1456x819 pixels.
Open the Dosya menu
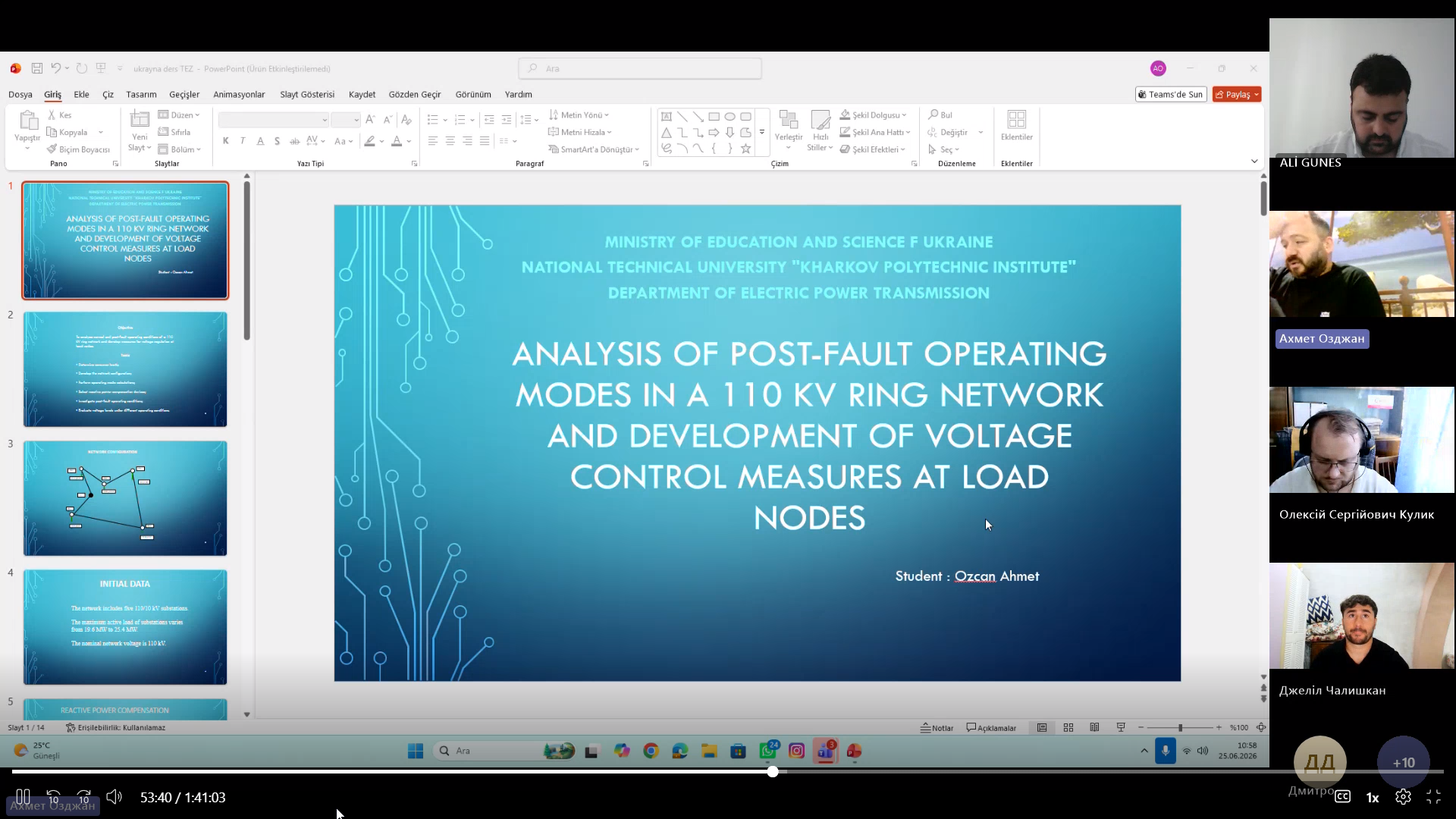[20, 95]
